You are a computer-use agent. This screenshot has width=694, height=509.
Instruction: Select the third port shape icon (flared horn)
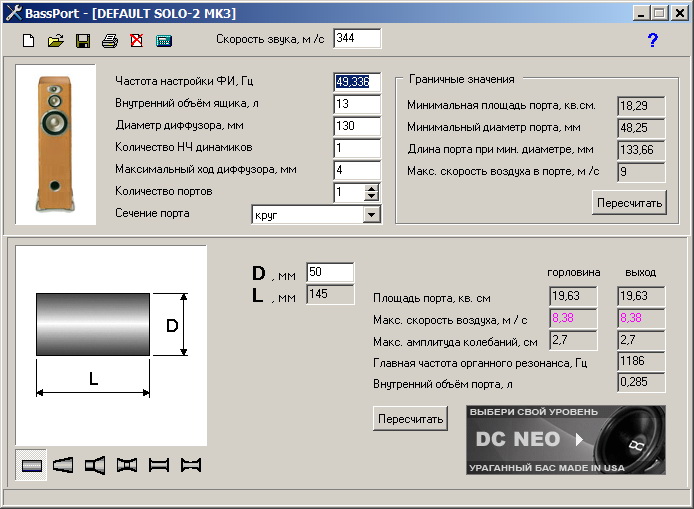coord(95,465)
